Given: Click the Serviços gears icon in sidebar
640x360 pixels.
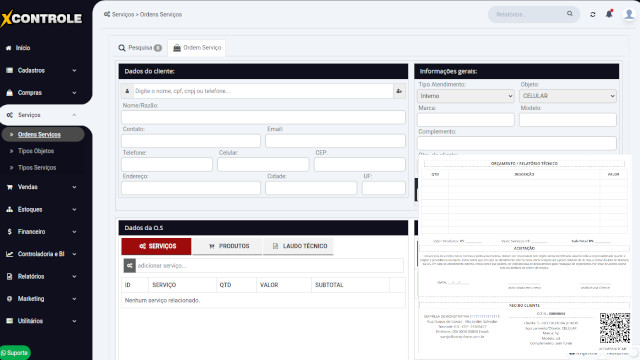Looking at the screenshot, I should coord(9,115).
